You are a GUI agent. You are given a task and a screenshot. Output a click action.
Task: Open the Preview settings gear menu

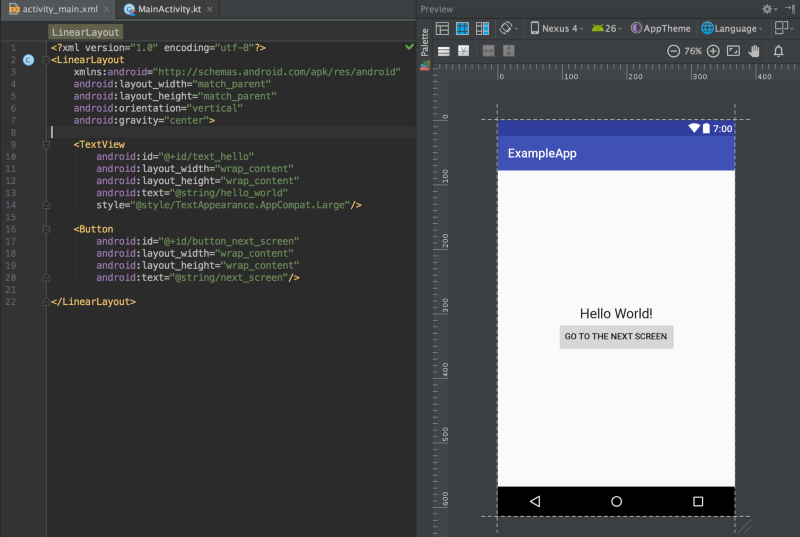pos(769,9)
